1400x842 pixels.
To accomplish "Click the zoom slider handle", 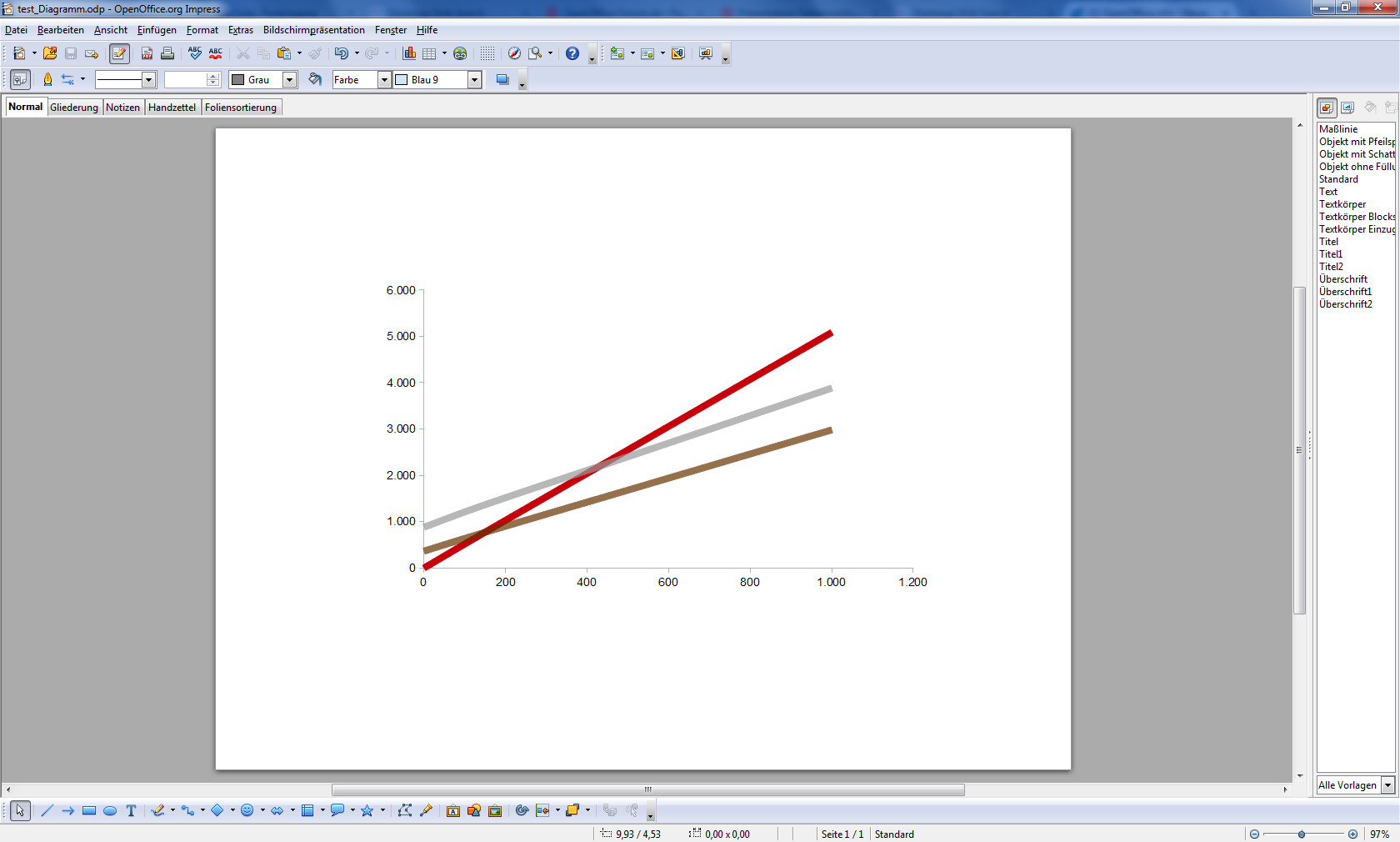I will click(1302, 834).
